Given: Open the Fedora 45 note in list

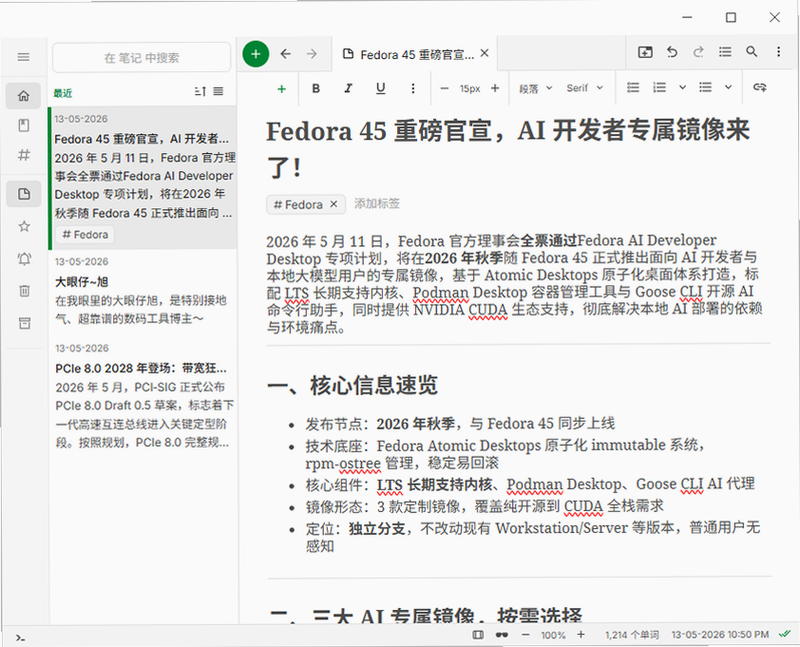Looking at the screenshot, I should click(x=144, y=178).
